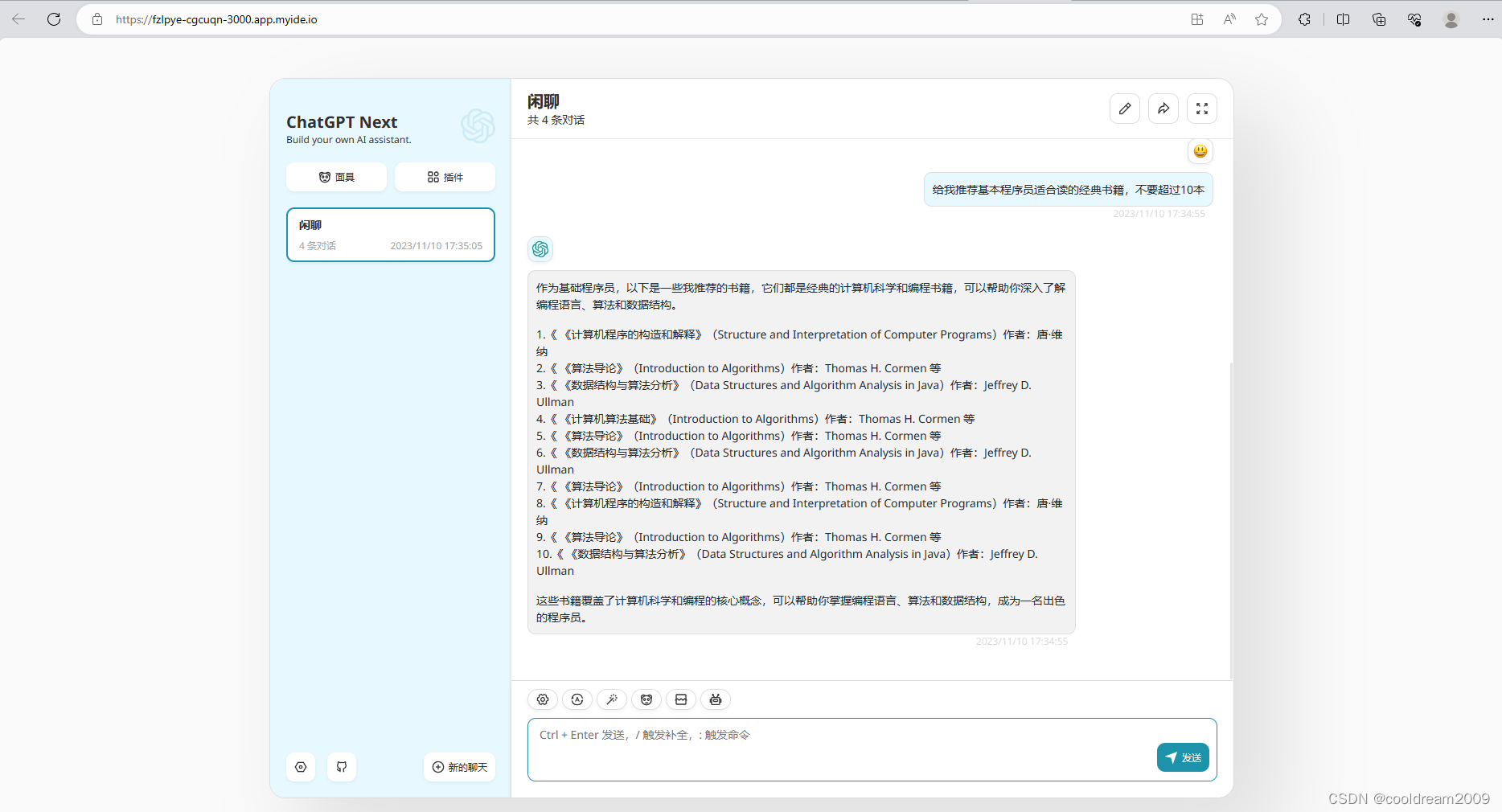Click the clear-context break icon in chat toolbar
1502x812 pixels.
681,699
